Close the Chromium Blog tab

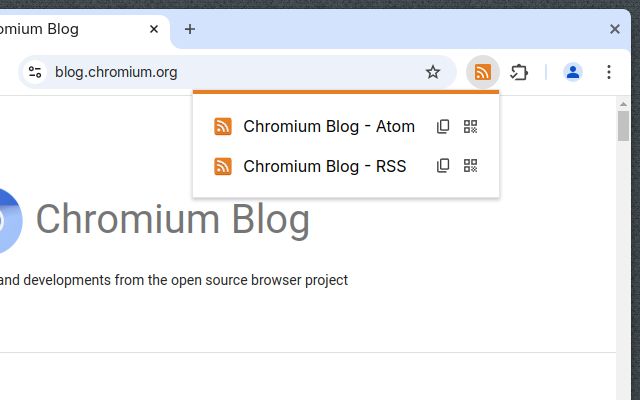click(x=154, y=29)
